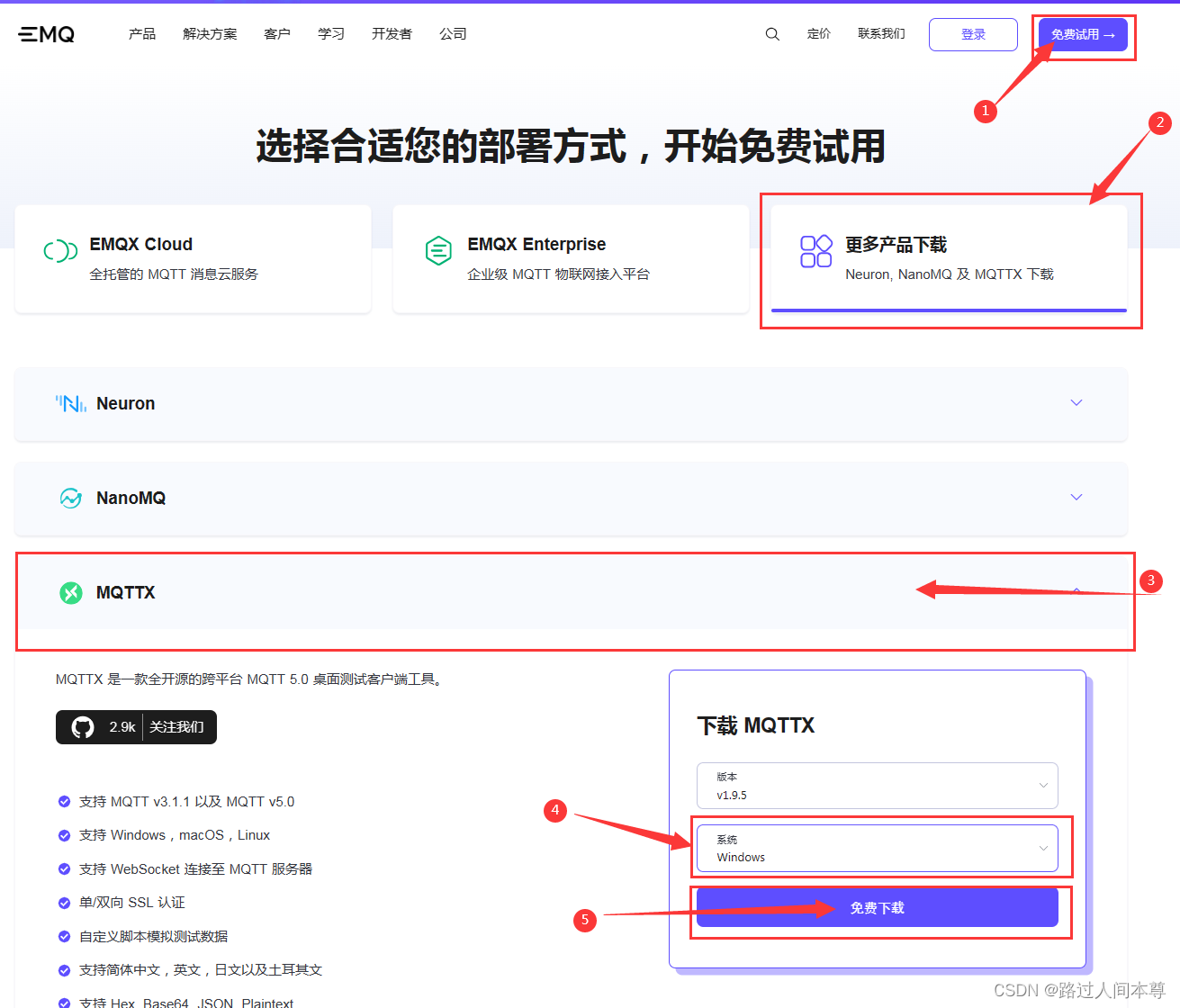Click the 免费试用 button
The image size is (1180, 1008).
click(x=1083, y=34)
